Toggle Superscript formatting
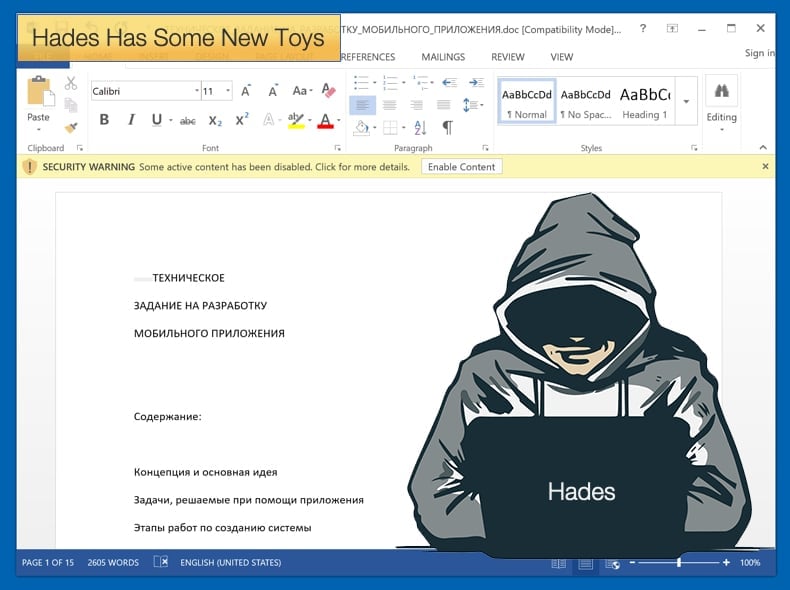Viewport: 790px width, 590px height. pyautogui.click(x=242, y=119)
